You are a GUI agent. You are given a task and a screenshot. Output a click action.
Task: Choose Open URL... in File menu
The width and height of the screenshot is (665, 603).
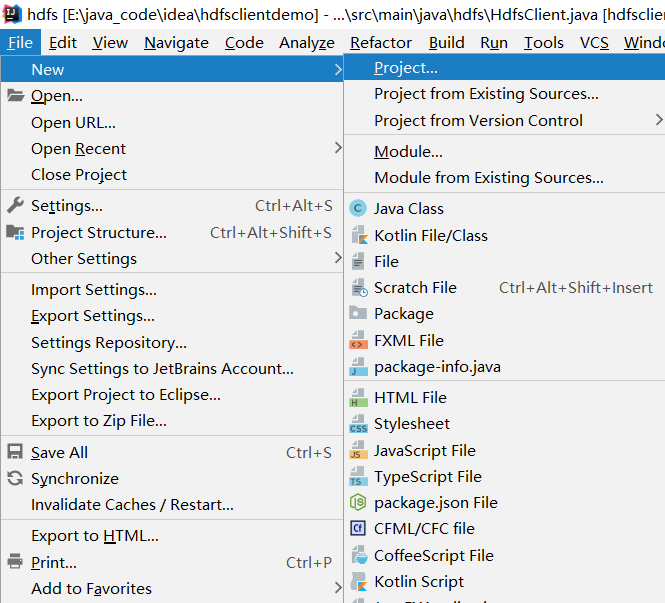click(x=172, y=123)
